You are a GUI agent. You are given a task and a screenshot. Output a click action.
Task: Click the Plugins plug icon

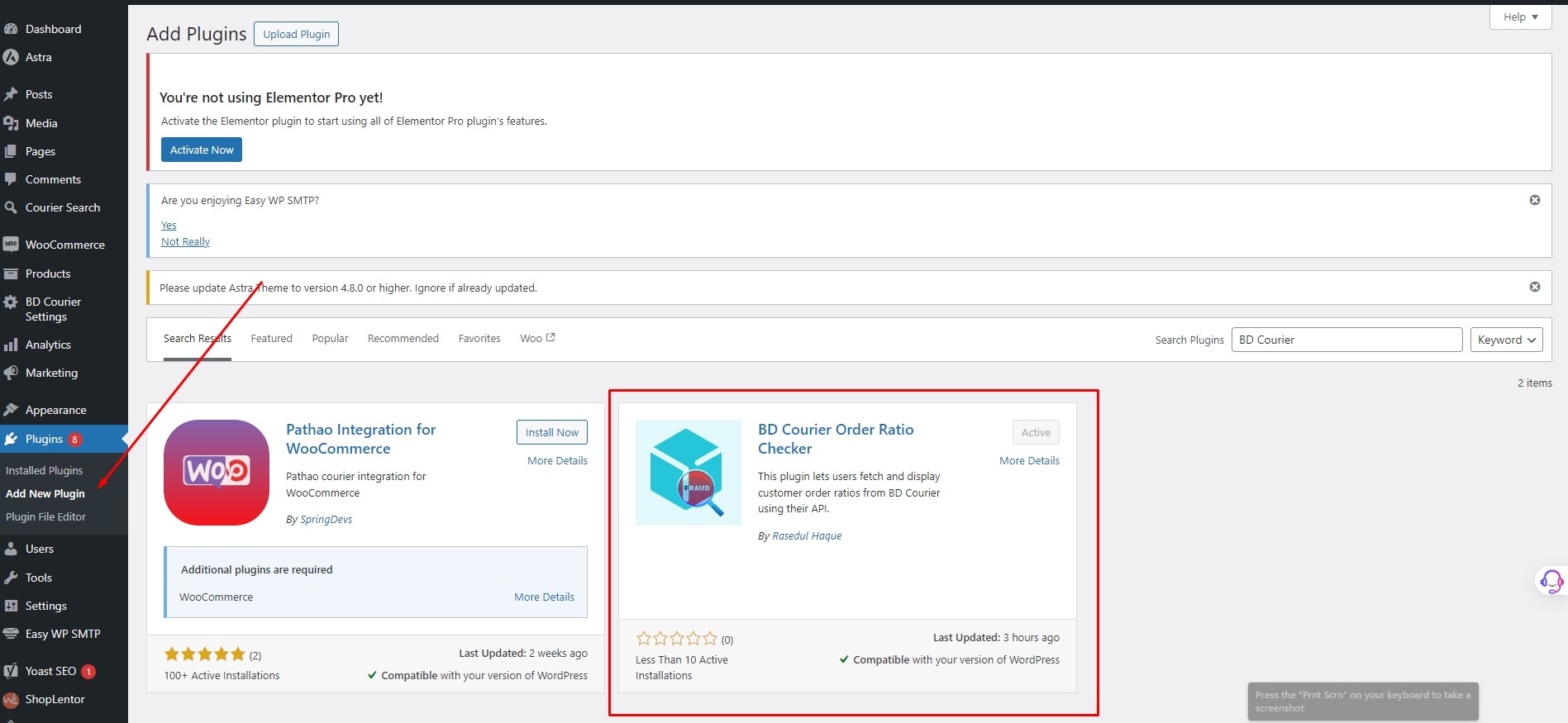point(11,439)
